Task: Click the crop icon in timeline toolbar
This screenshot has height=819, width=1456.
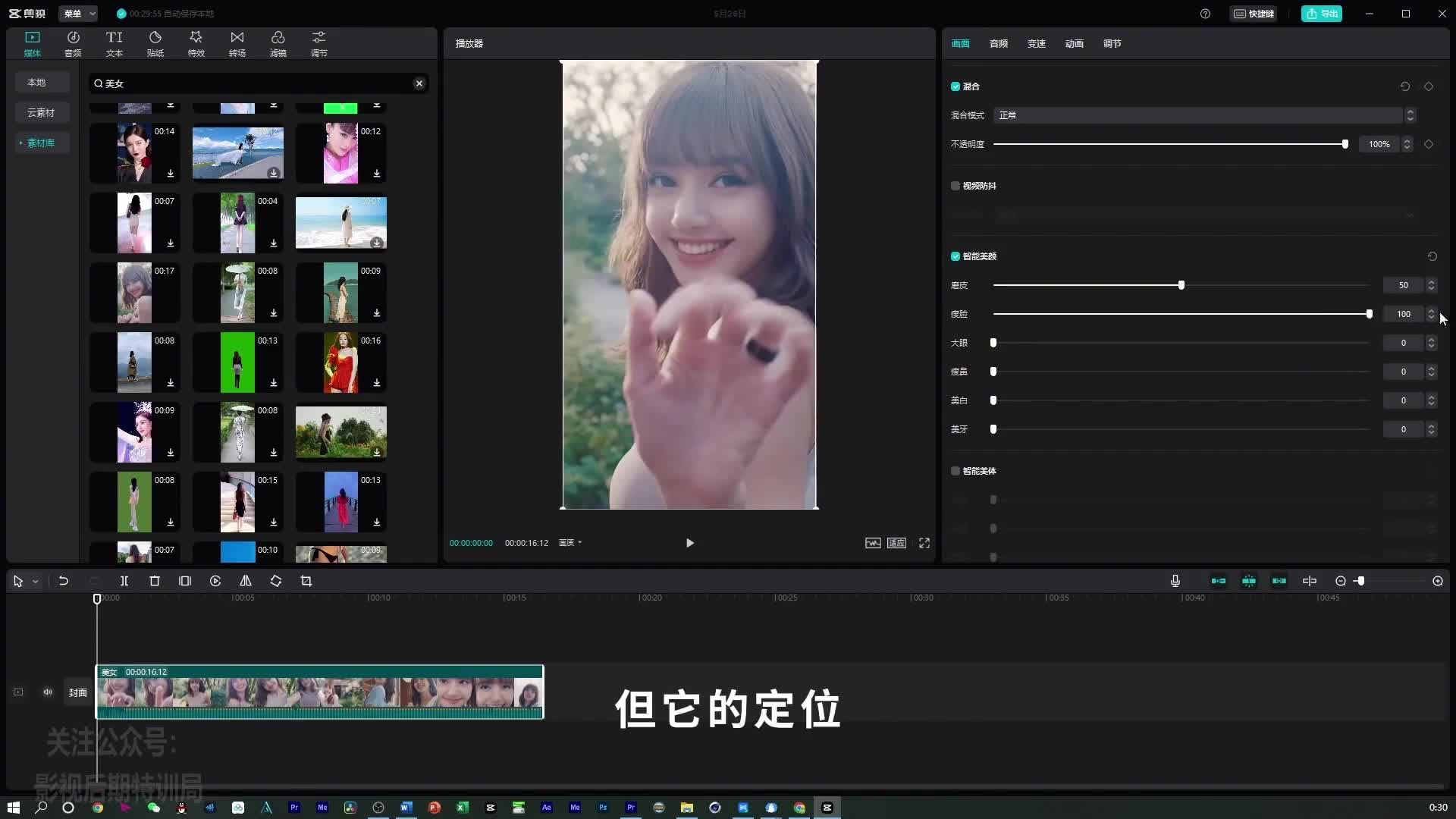Action: (306, 581)
